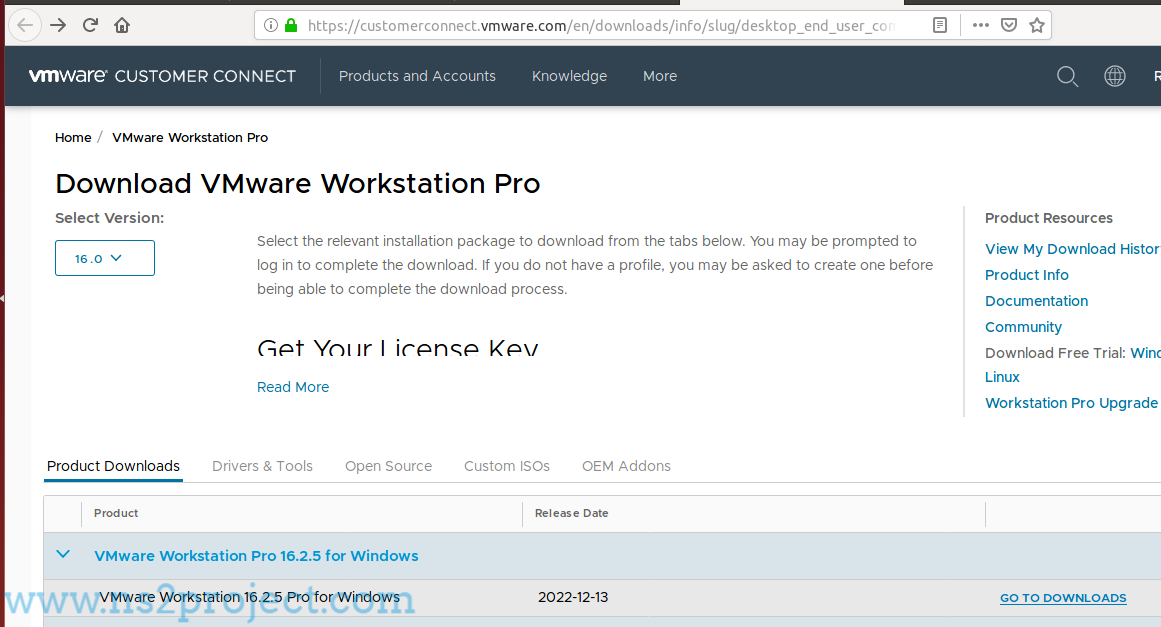Open site information icon in address bar
Screen dimensions: 1161x627
[x=271, y=25]
